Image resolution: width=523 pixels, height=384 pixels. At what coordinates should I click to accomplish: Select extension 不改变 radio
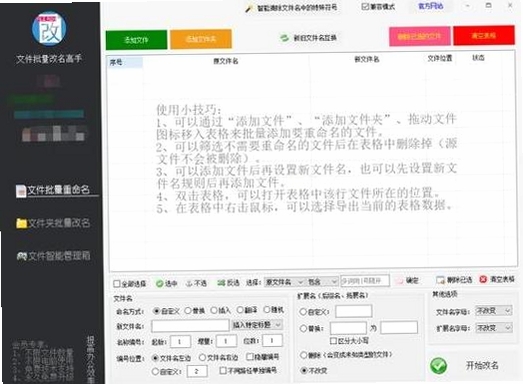304,371
